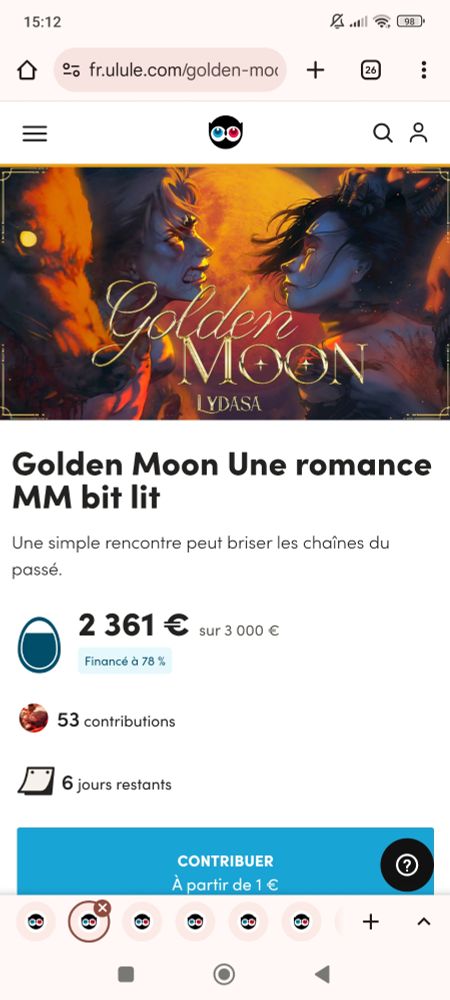Tap the egg-shaped funding progress gauge
Image resolution: width=450 pixels, height=1000 pixels.
(38, 644)
